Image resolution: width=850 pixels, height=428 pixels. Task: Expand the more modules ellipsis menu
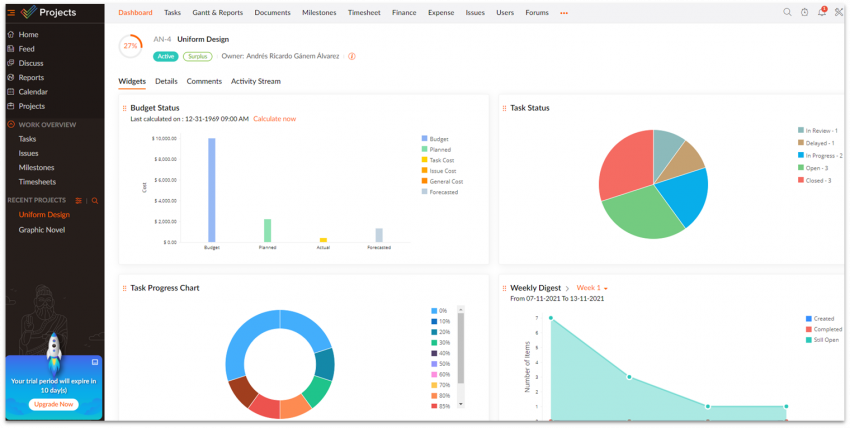[x=564, y=13]
